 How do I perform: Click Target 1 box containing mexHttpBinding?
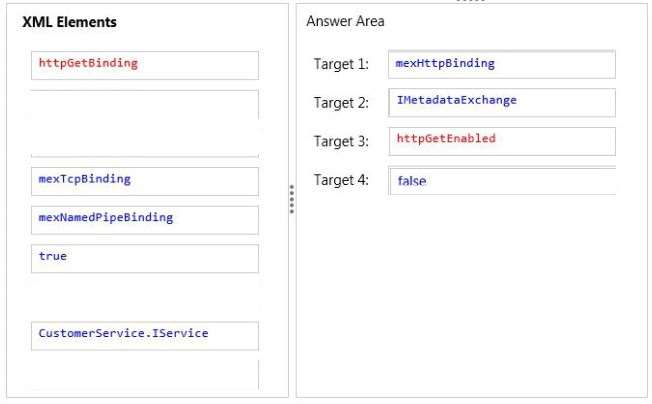coord(502,64)
